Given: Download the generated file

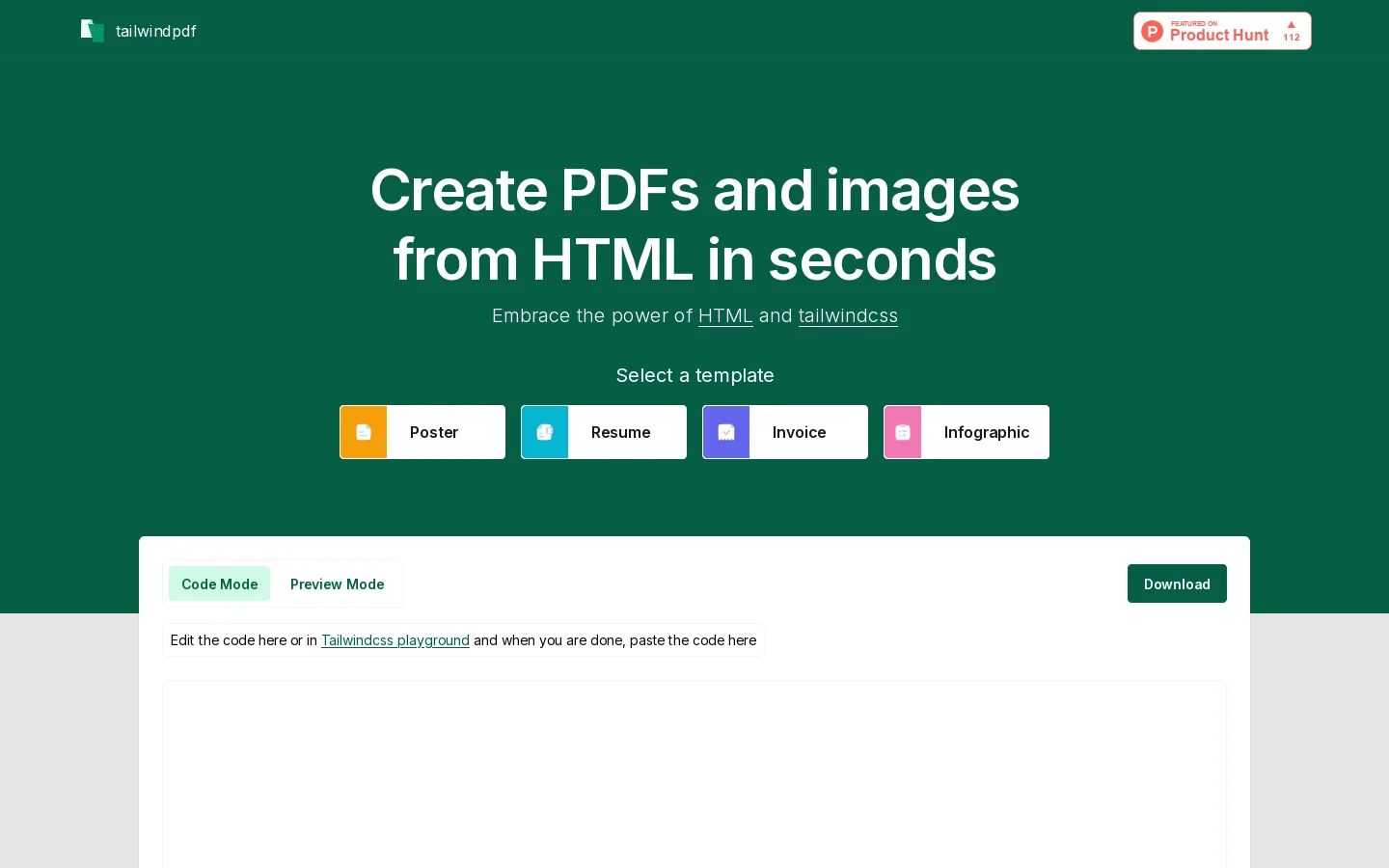Looking at the screenshot, I should click(1177, 583).
